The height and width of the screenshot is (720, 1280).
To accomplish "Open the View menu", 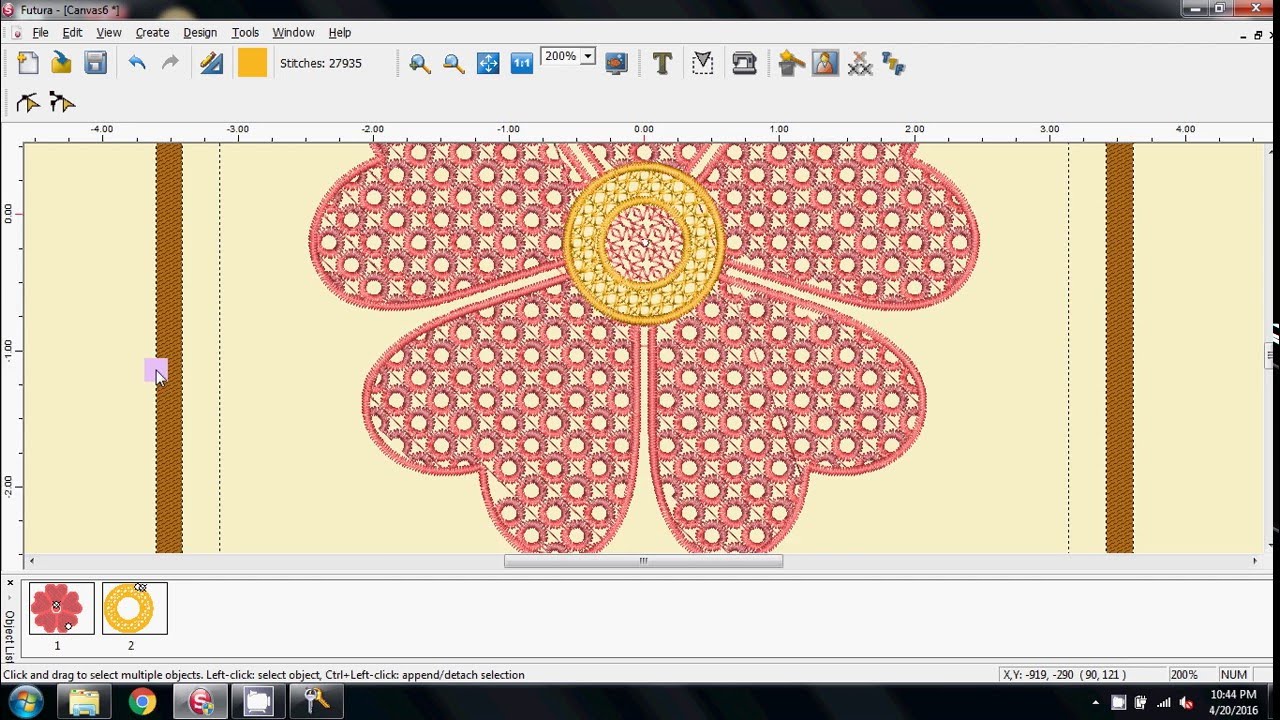I will pyautogui.click(x=109, y=33).
